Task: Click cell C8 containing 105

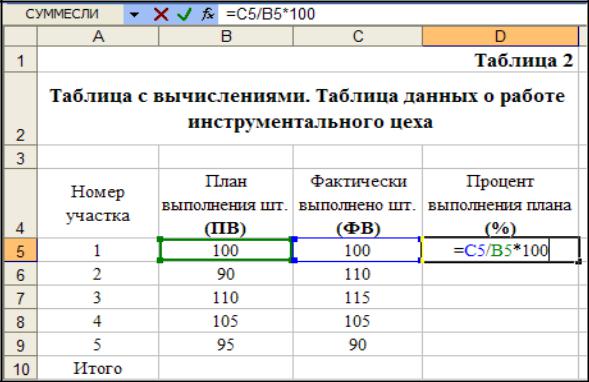Action: tap(358, 321)
